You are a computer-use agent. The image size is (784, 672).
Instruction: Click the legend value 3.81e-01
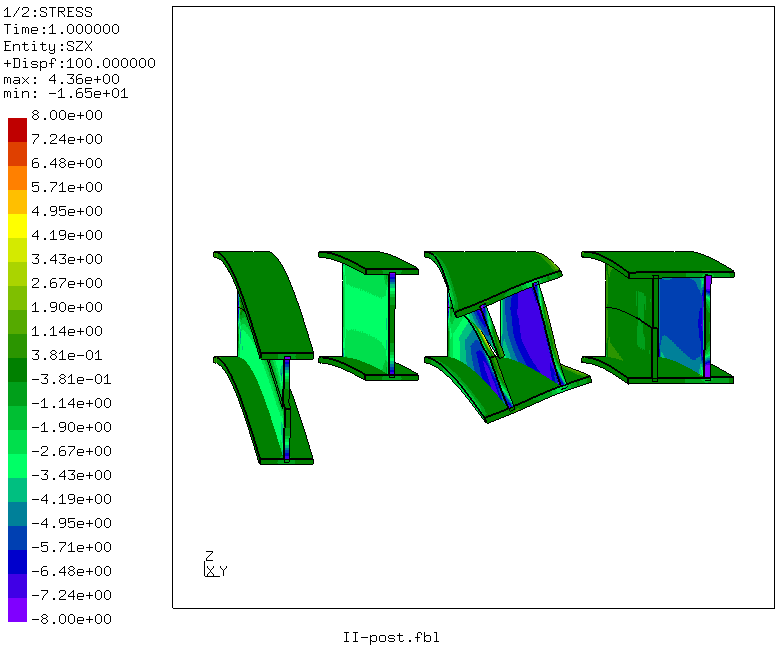(67, 355)
